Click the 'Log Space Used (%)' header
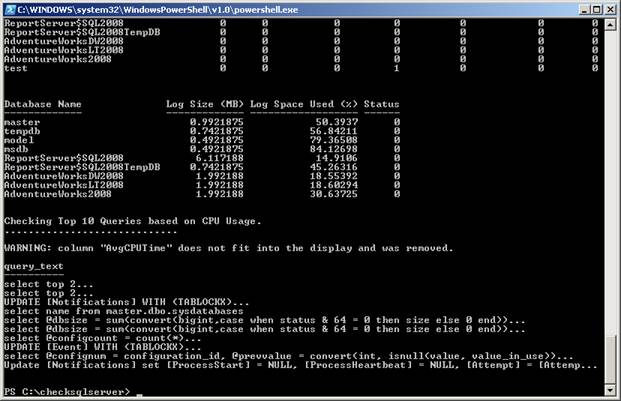 pos(304,104)
